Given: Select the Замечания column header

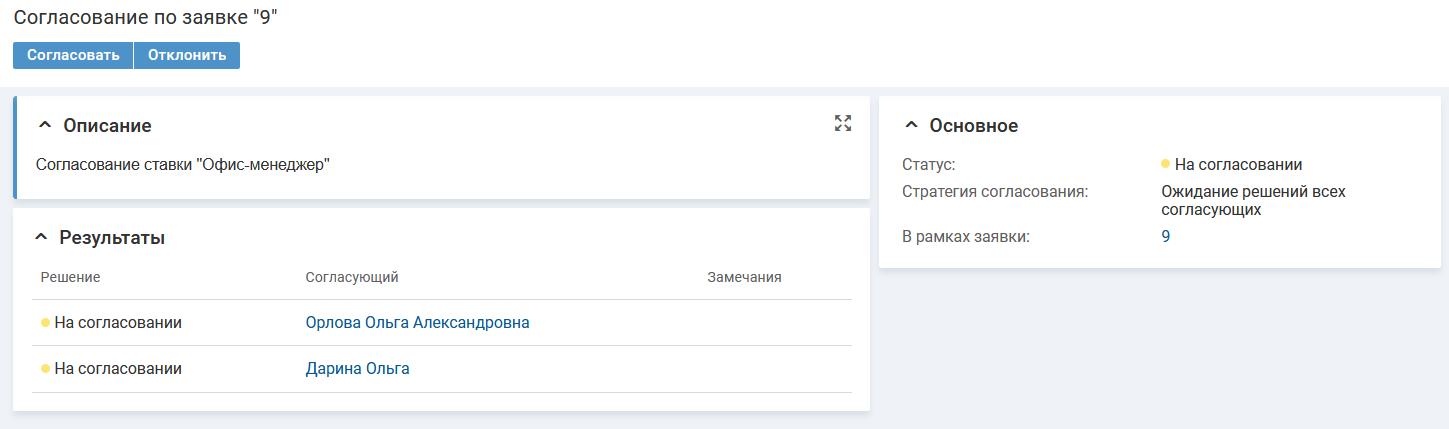Looking at the screenshot, I should [x=744, y=277].
